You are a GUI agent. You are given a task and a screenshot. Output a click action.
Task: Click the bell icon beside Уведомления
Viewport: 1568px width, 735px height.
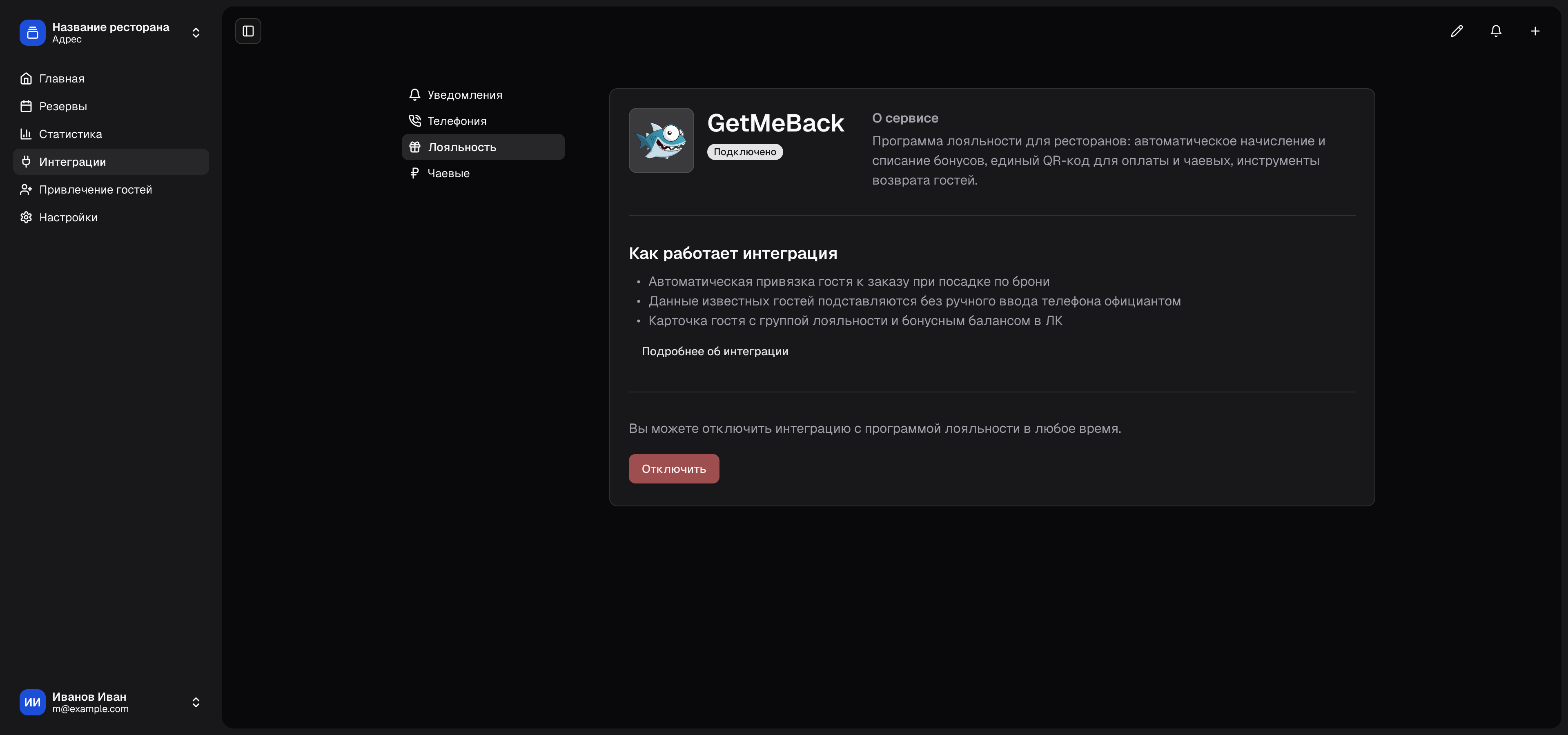[414, 95]
